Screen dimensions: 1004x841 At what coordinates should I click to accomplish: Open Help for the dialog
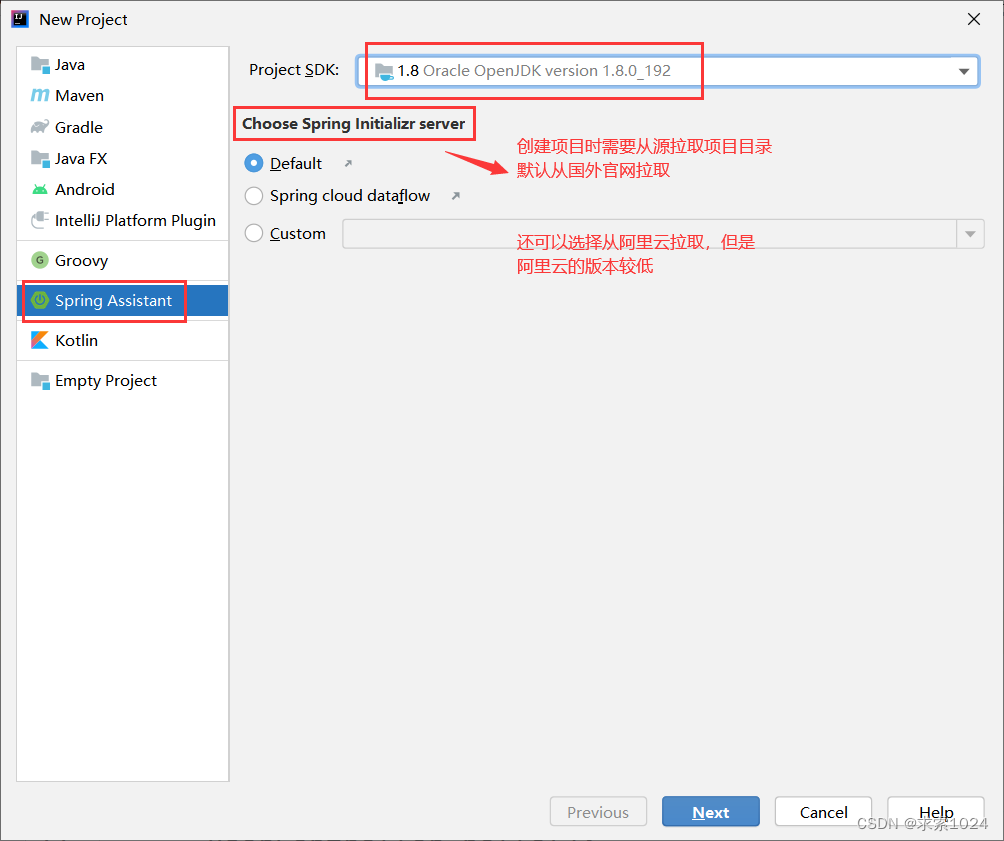[x=935, y=812]
